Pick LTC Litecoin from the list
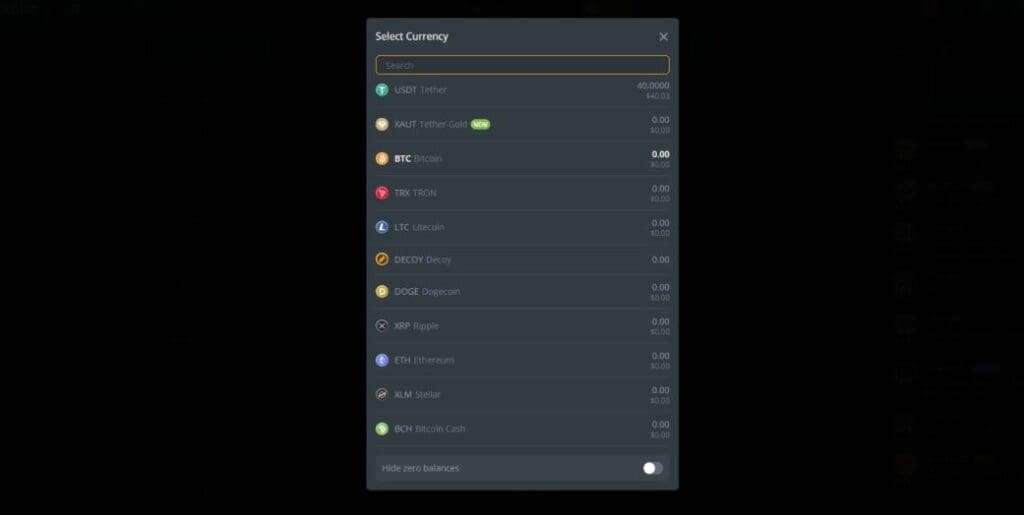The image size is (1024, 515). (x=522, y=227)
